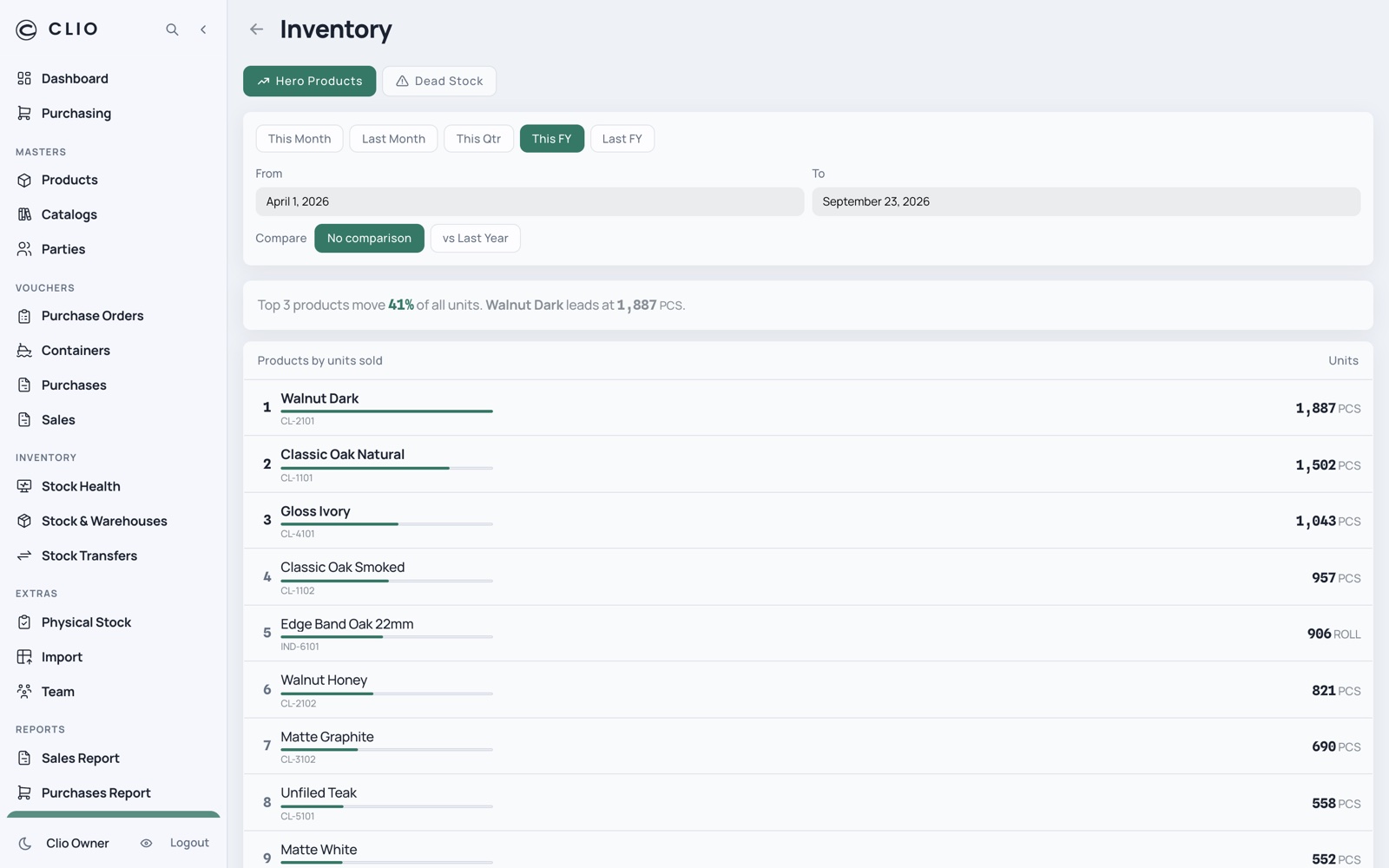The width and height of the screenshot is (1389, 868).
Task: Select the This Qtr range
Action: pyautogui.click(x=478, y=139)
